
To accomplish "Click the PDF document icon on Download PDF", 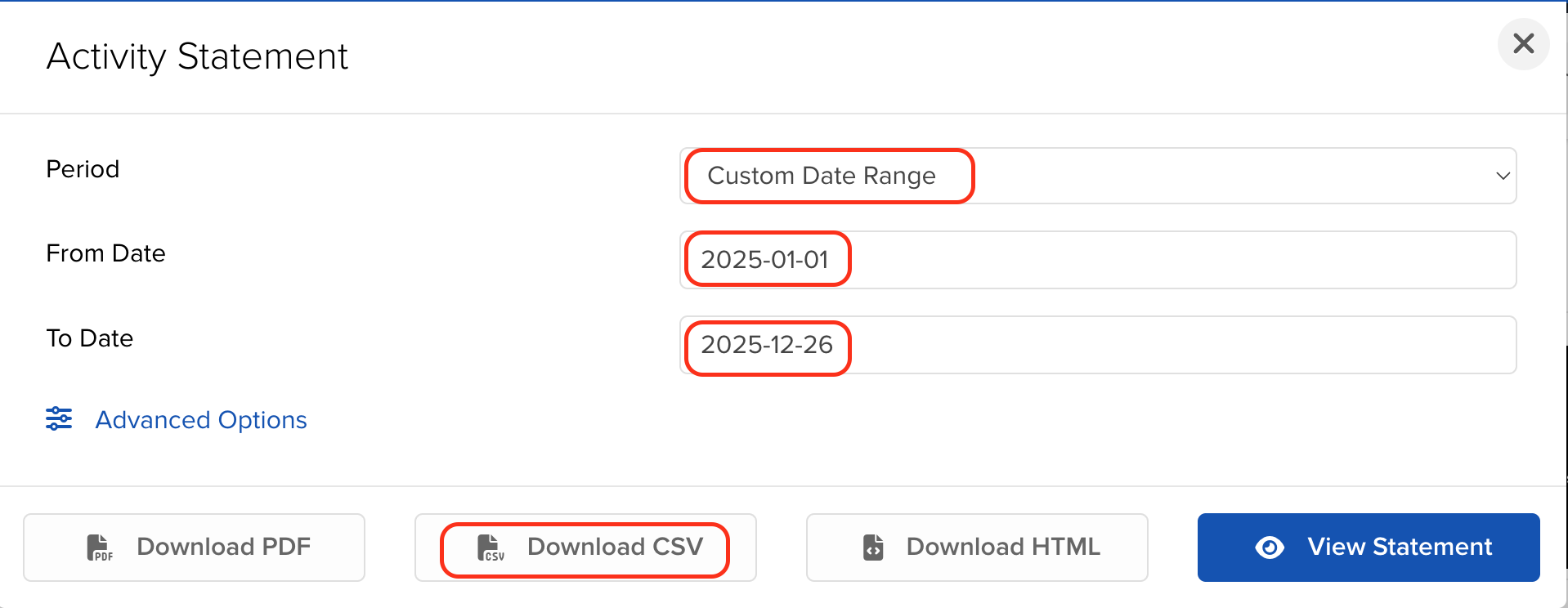I will pos(100,547).
